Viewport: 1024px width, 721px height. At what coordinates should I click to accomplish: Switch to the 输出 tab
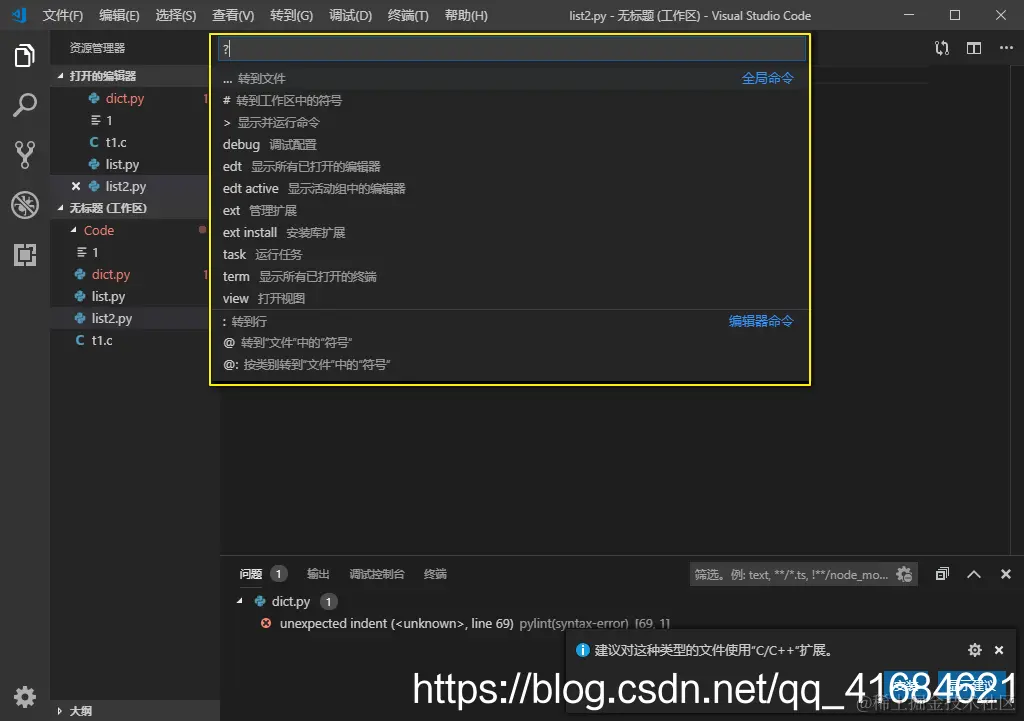tap(318, 574)
